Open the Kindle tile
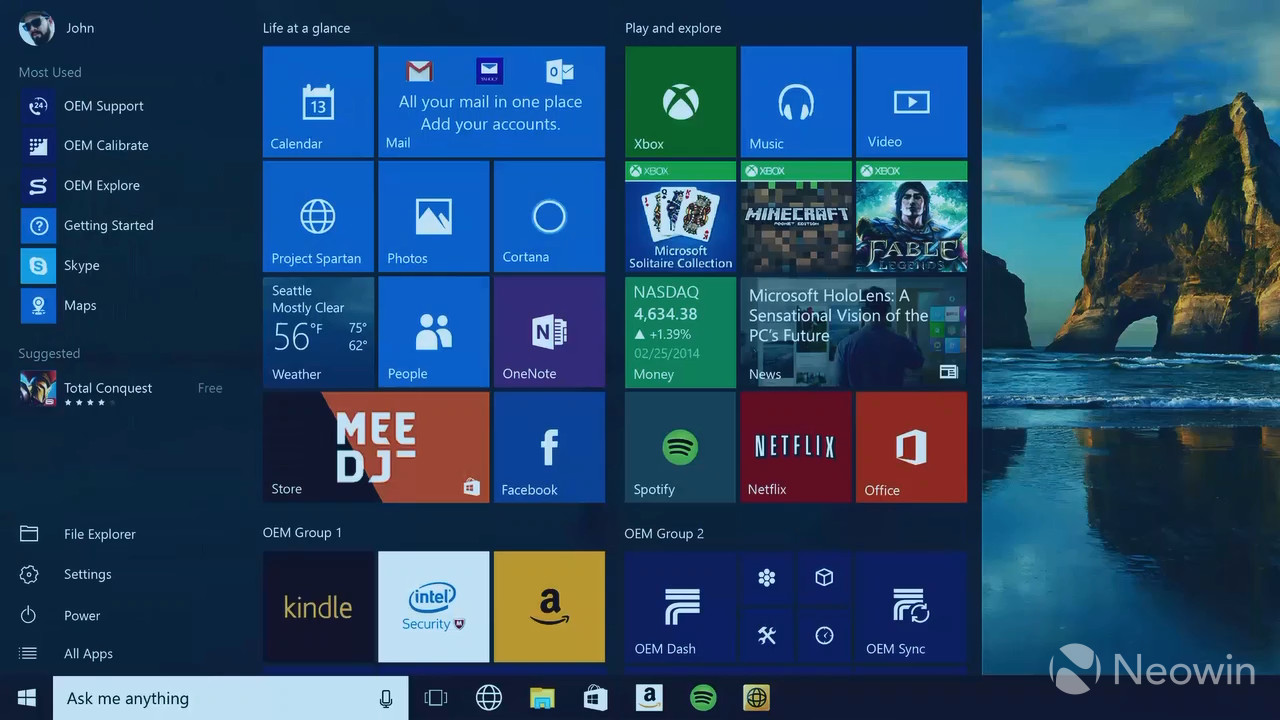1280x720 pixels. click(x=318, y=606)
